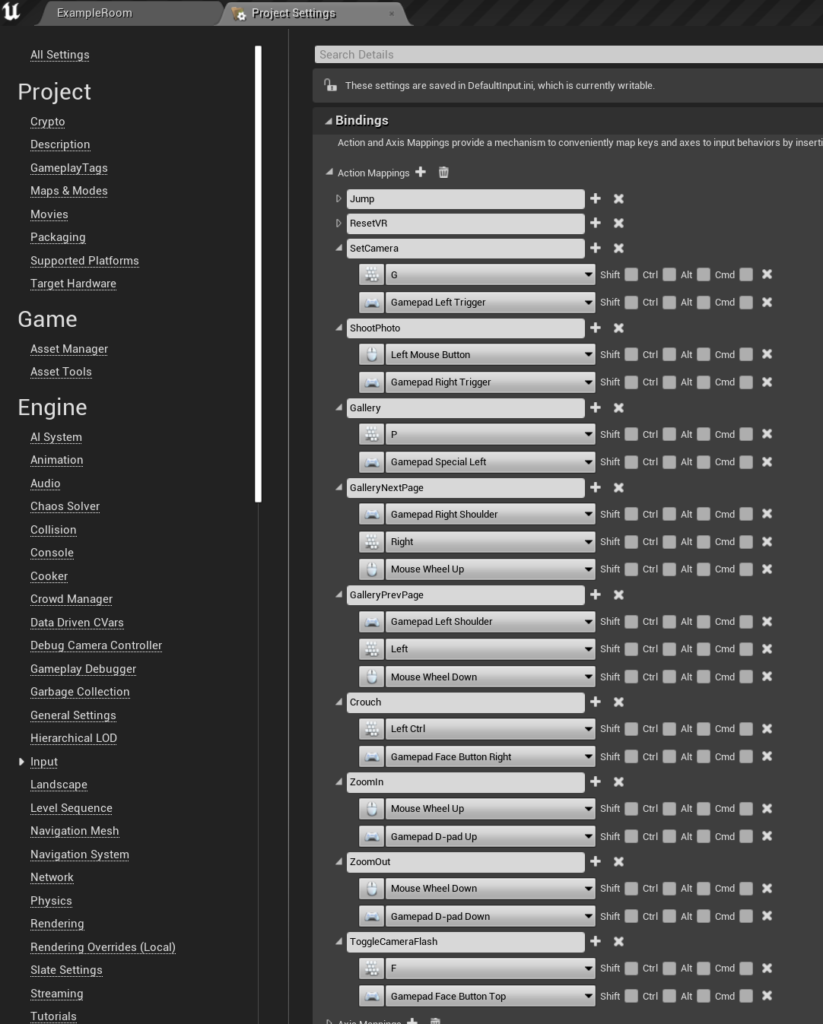Select the Project Settings tab
The height and width of the screenshot is (1024, 823).
point(293,14)
